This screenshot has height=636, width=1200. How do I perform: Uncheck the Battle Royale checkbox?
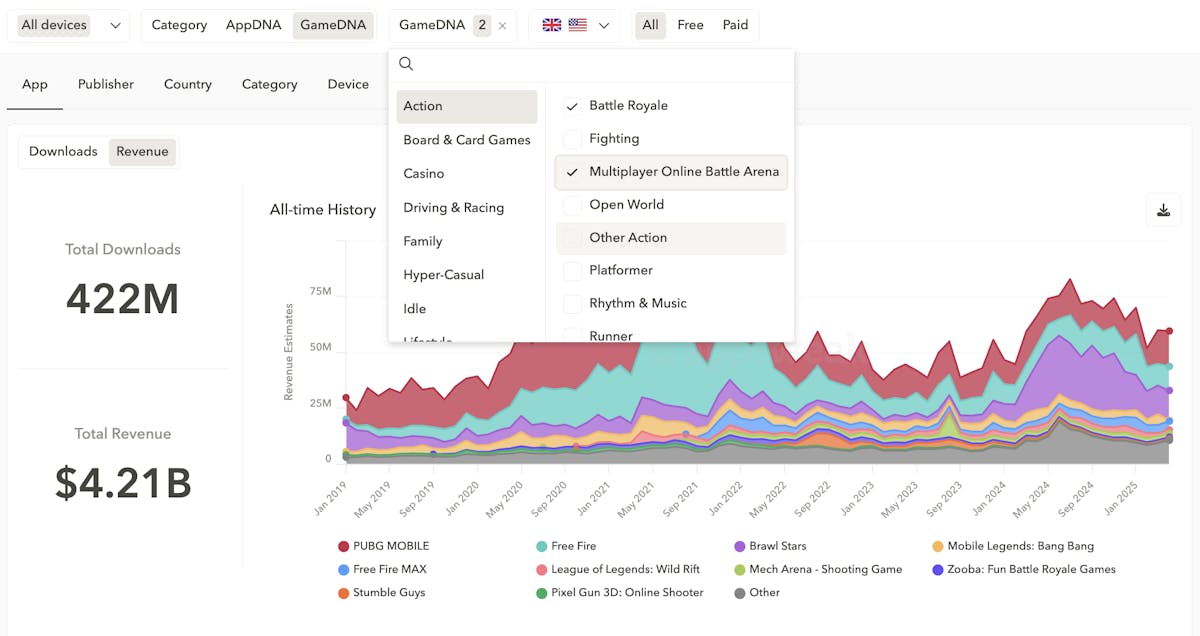click(x=572, y=106)
